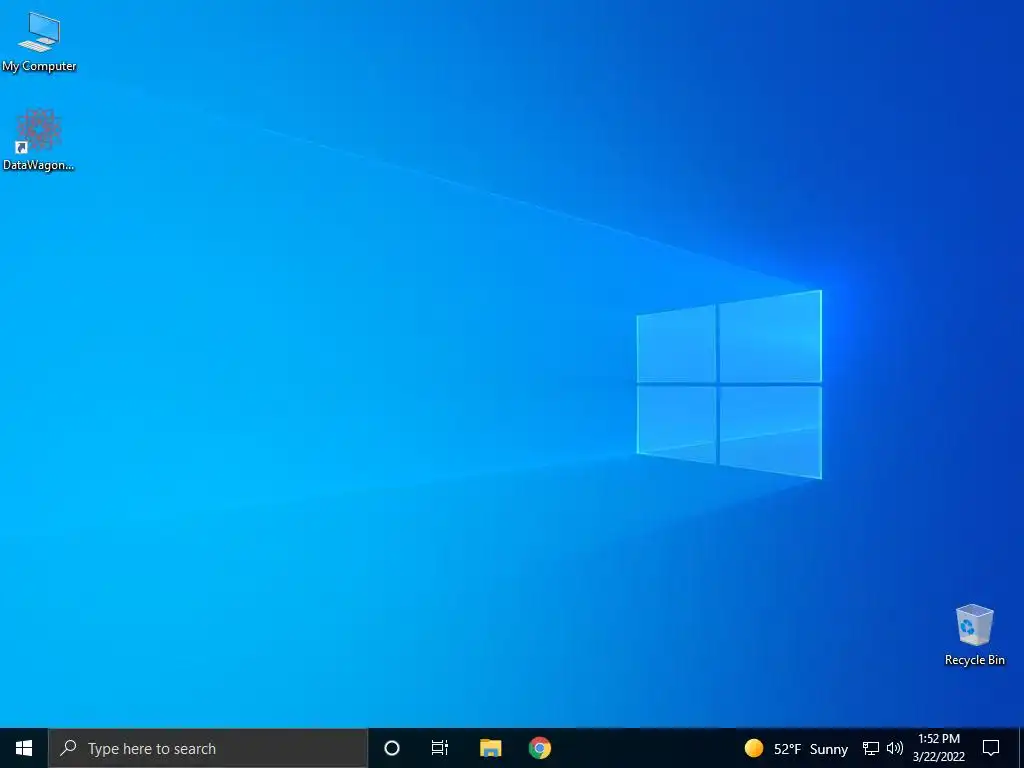Open the volume speaker control
Screen dimensions: 1024x768
[895, 748]
